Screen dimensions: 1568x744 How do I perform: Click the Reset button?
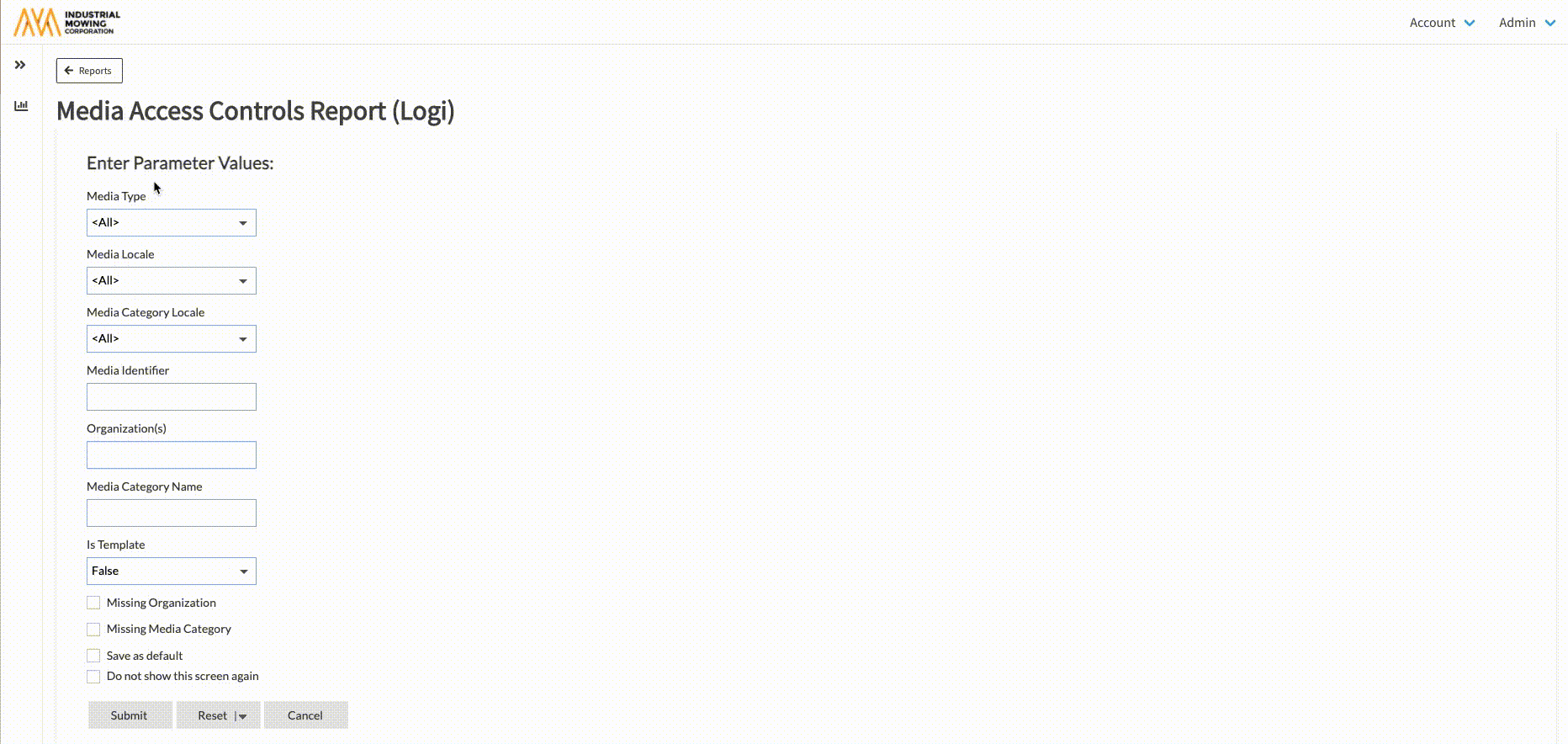(x=211, y=715)
